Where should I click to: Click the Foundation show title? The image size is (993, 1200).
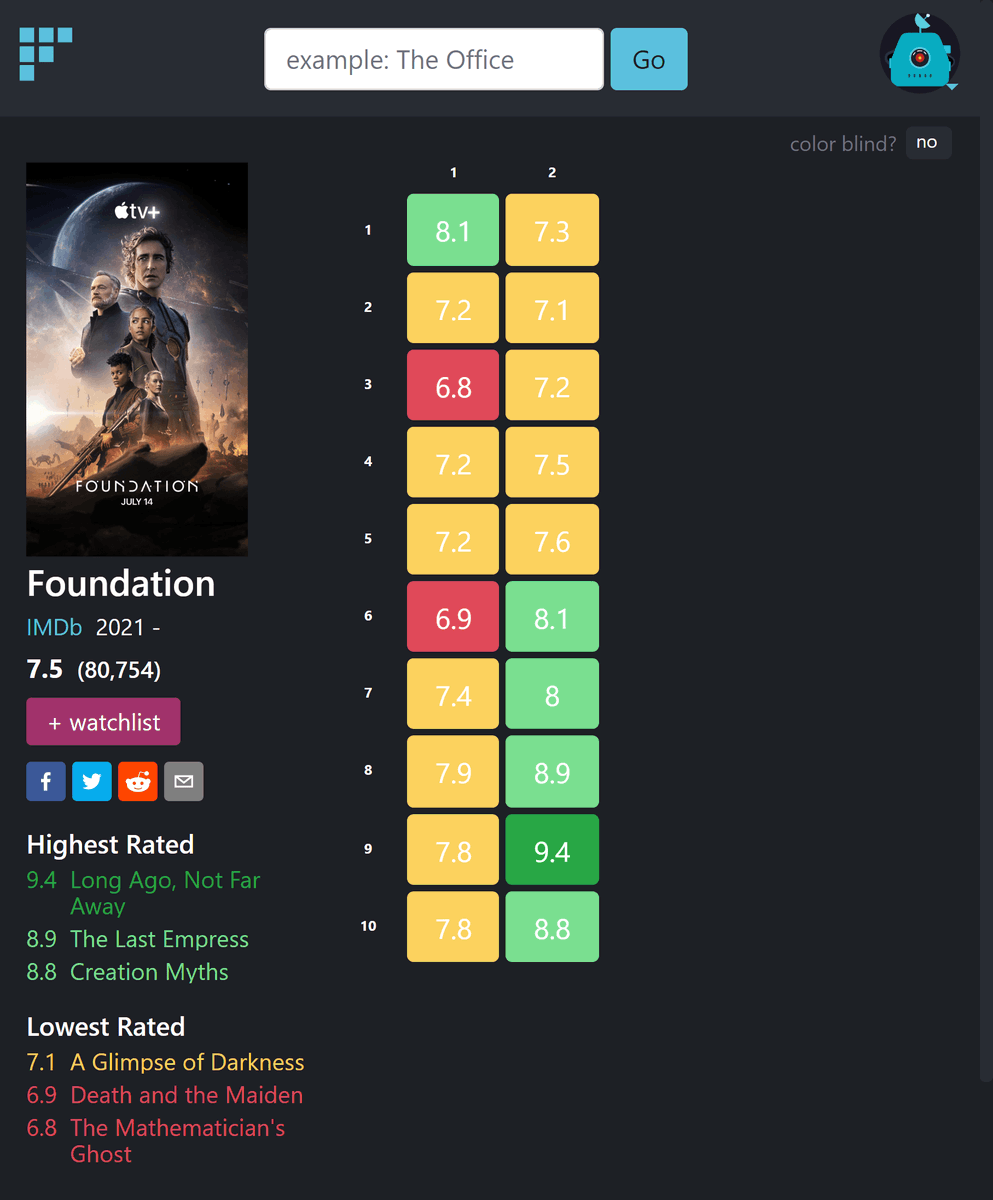click(x=121, y=584)
